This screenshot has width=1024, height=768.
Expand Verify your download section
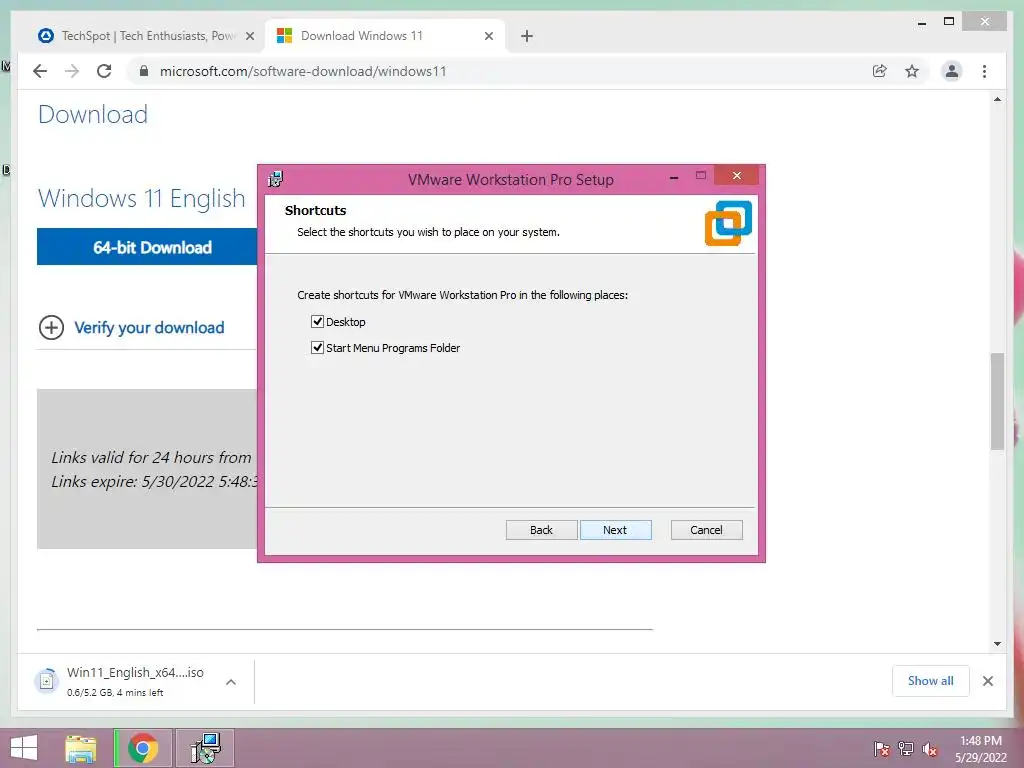tap(52, 327)
